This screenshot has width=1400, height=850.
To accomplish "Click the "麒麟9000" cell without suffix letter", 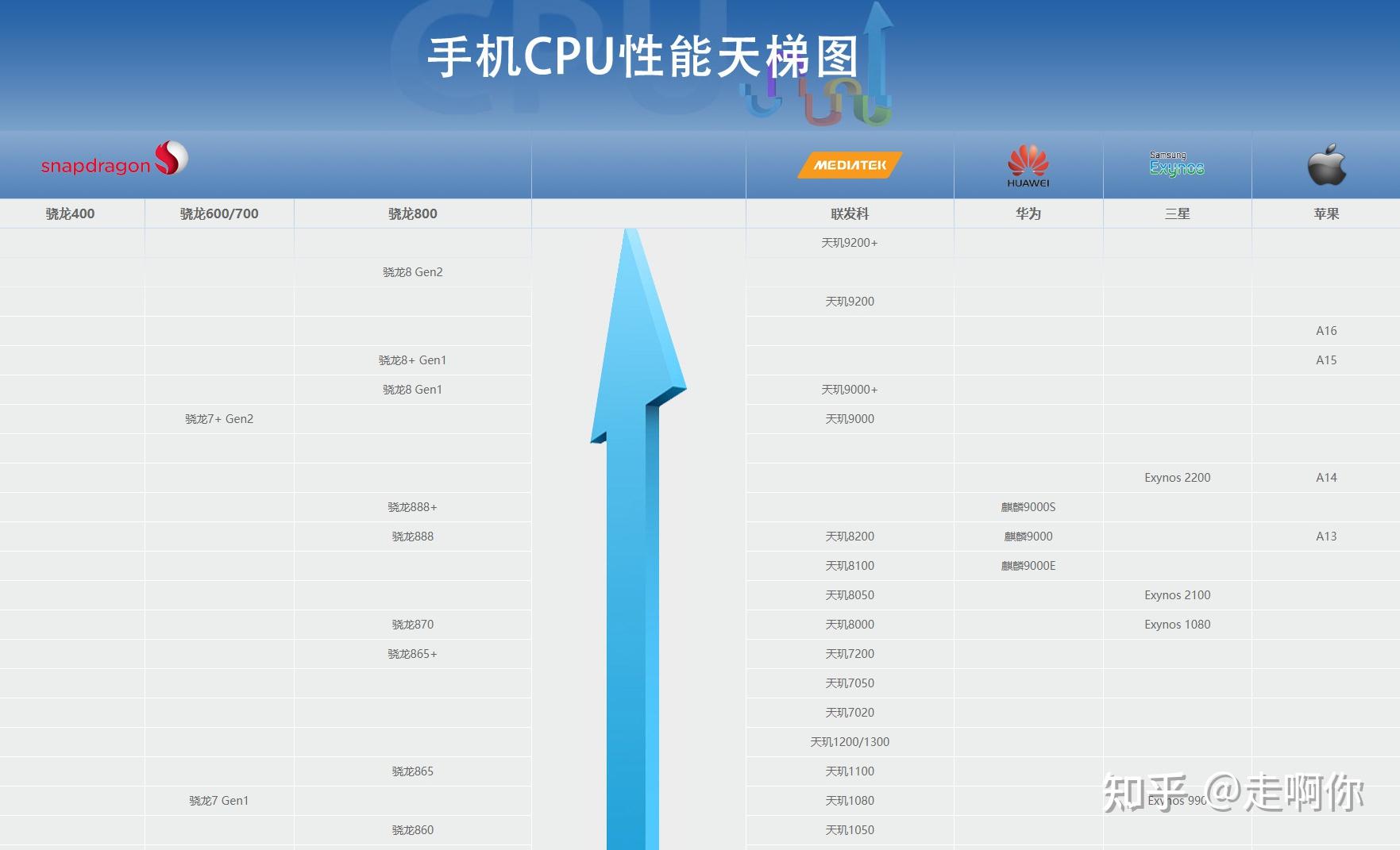I will [1028, 537].
